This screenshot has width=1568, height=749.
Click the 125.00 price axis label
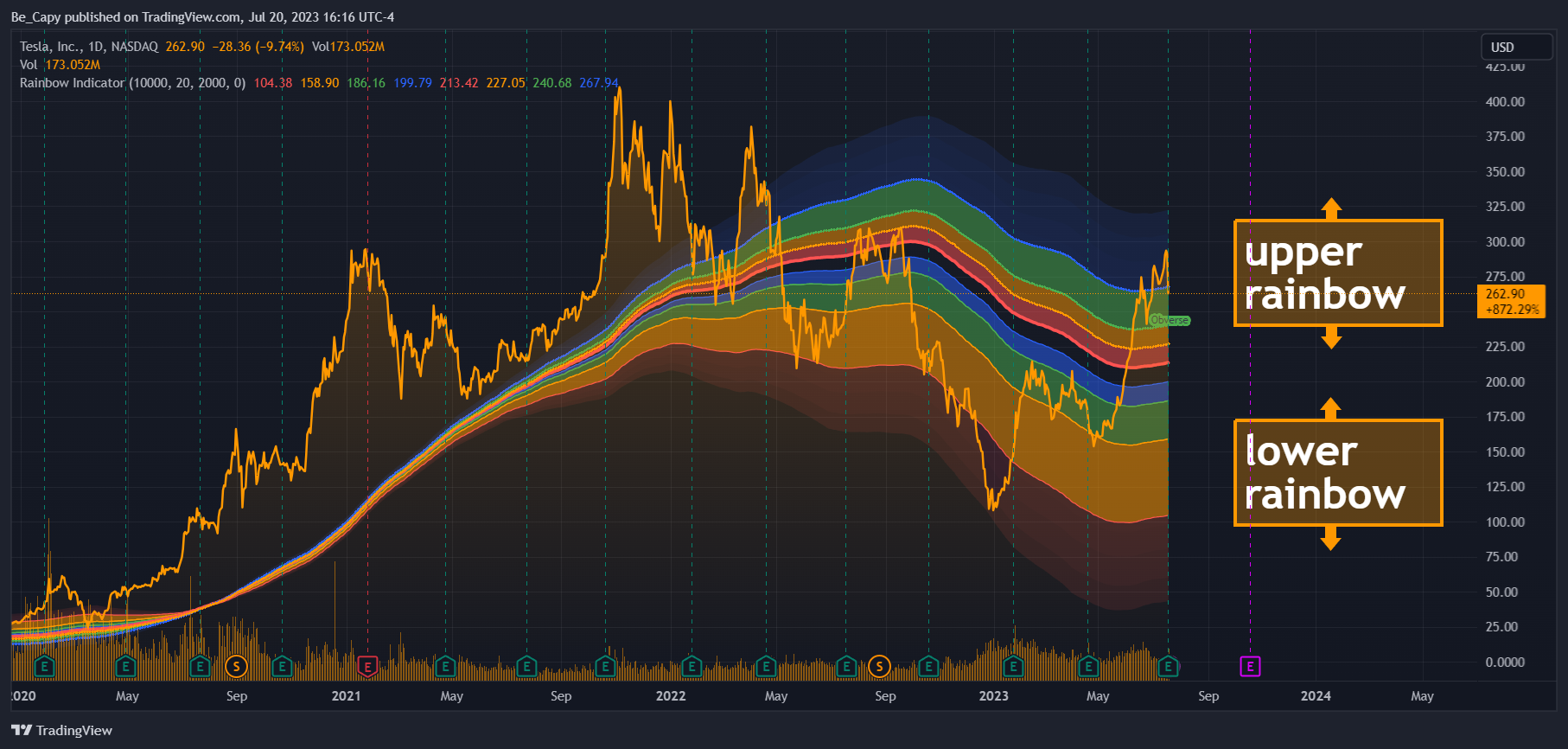coord(1505,487)
